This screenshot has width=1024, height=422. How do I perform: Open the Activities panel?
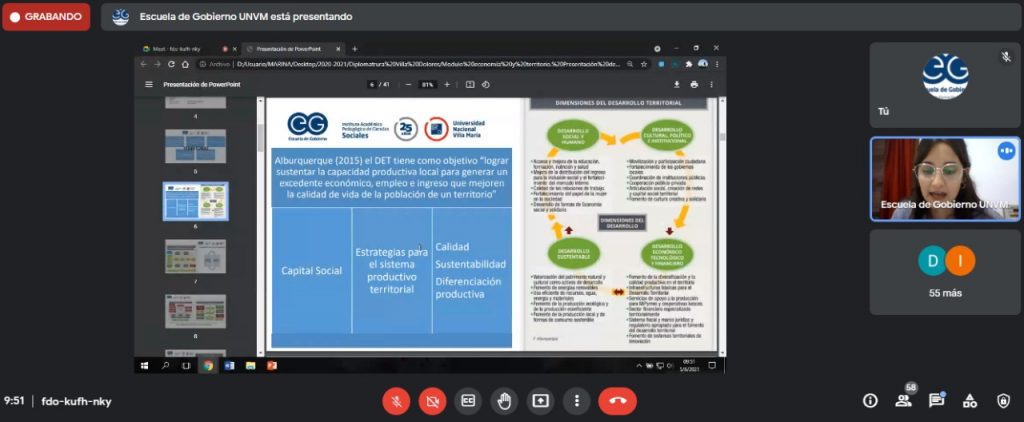click(x=970, y=401)
